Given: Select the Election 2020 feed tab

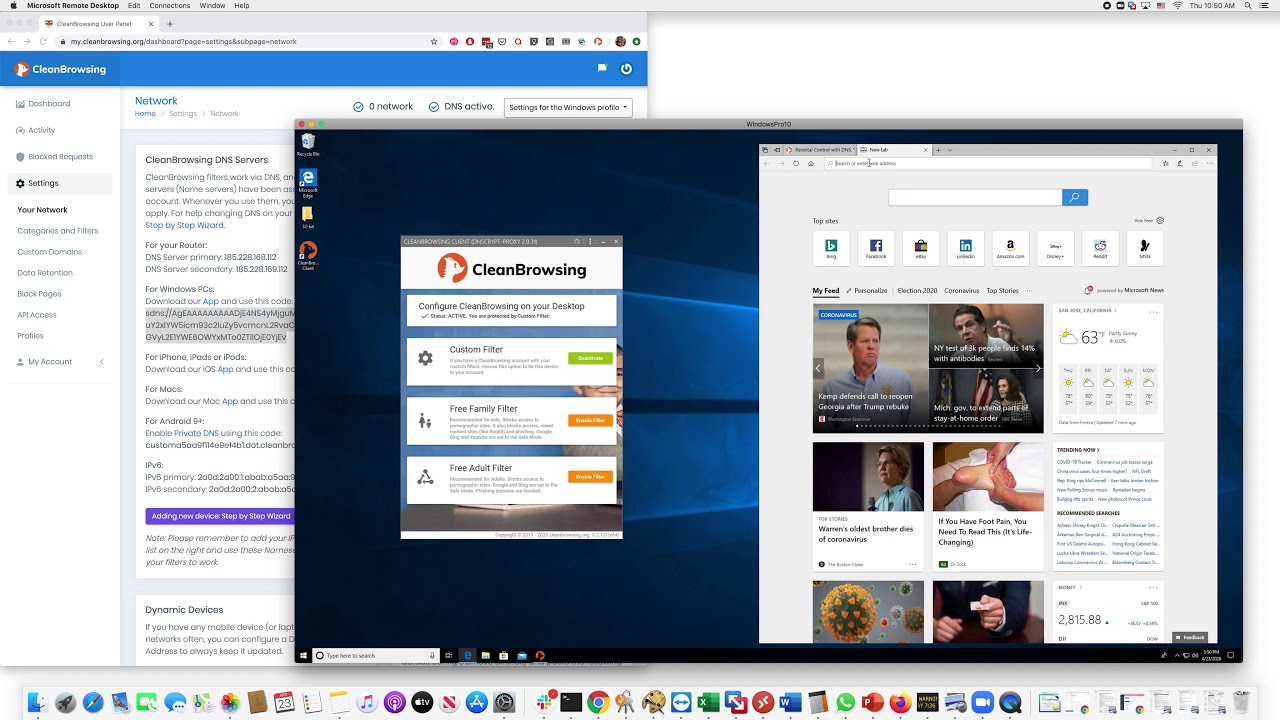Looking at the screenshot, I should click(917, 291).
